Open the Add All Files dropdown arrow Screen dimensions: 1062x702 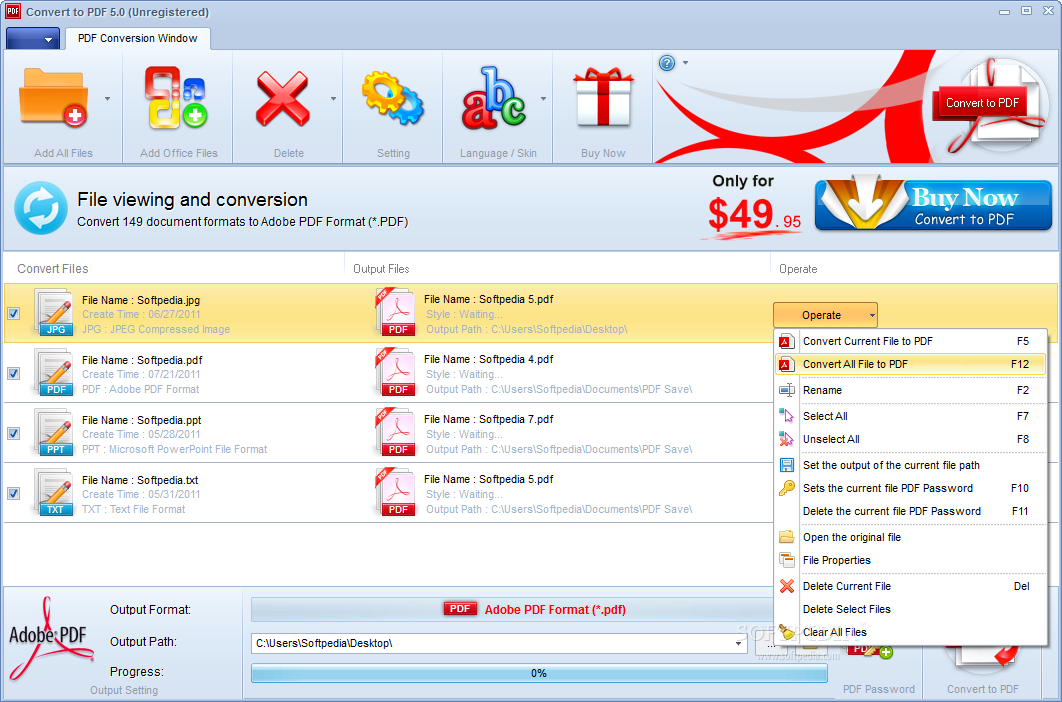tap(107, 99)
